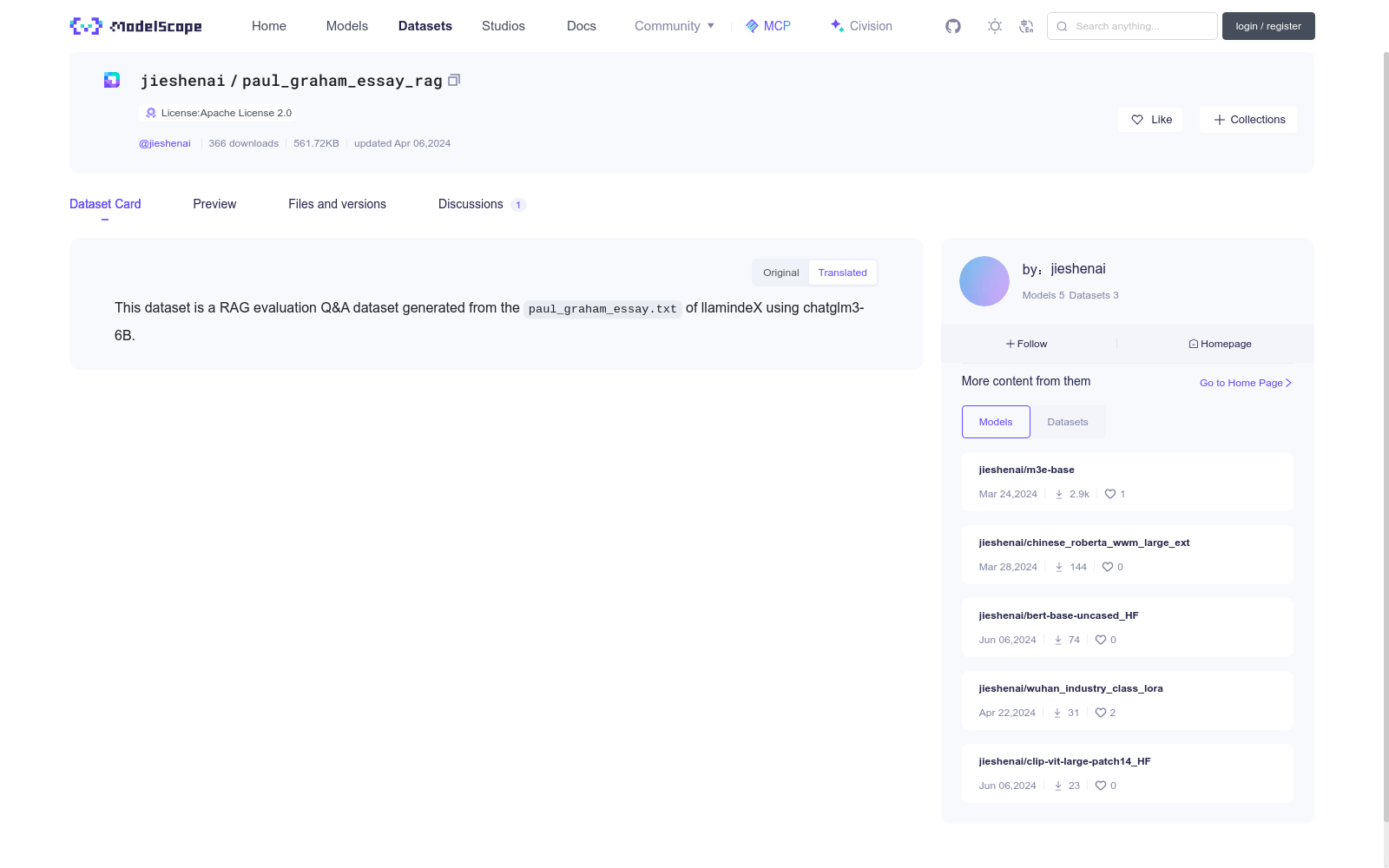This screenshot has height=868, width=1389.
Task: Click the heart icon on Like
Action: click(x=1137, y=120)
